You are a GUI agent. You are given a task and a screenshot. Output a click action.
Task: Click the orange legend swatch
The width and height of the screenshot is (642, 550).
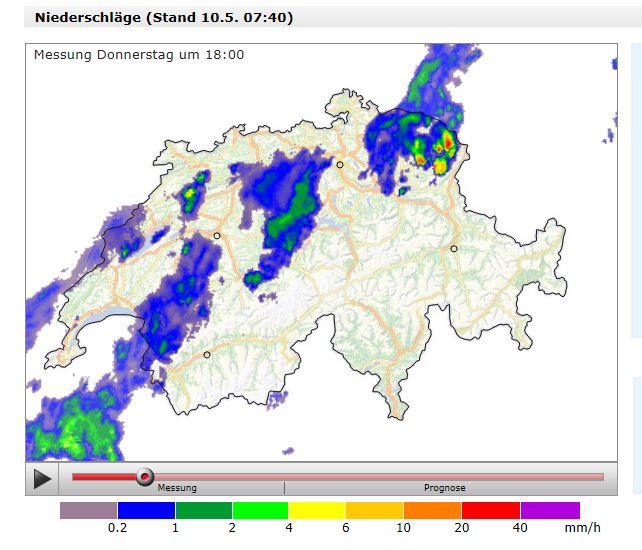(x=432, y=511)
